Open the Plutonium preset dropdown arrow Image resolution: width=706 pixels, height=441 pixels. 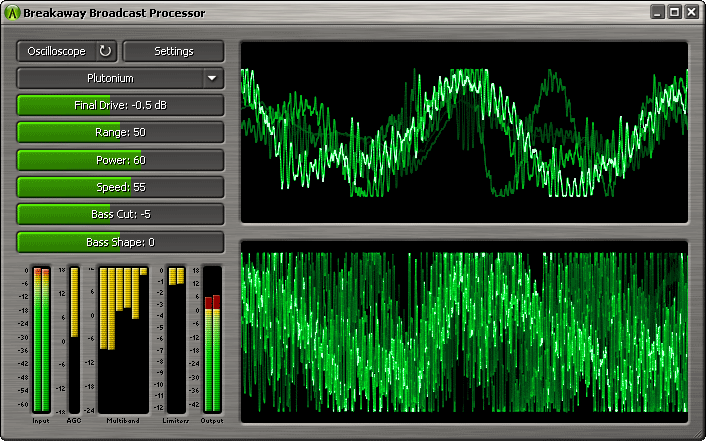(211, 78)
